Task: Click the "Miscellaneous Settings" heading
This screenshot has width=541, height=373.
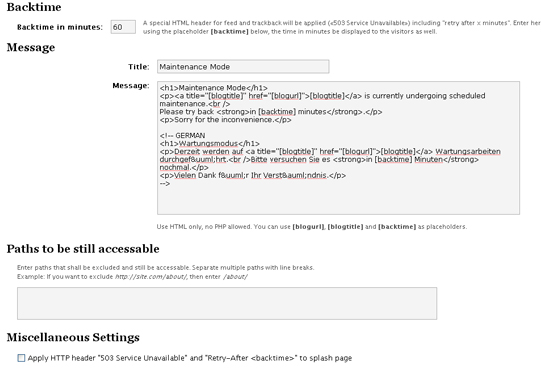Action: coord(73,337)
